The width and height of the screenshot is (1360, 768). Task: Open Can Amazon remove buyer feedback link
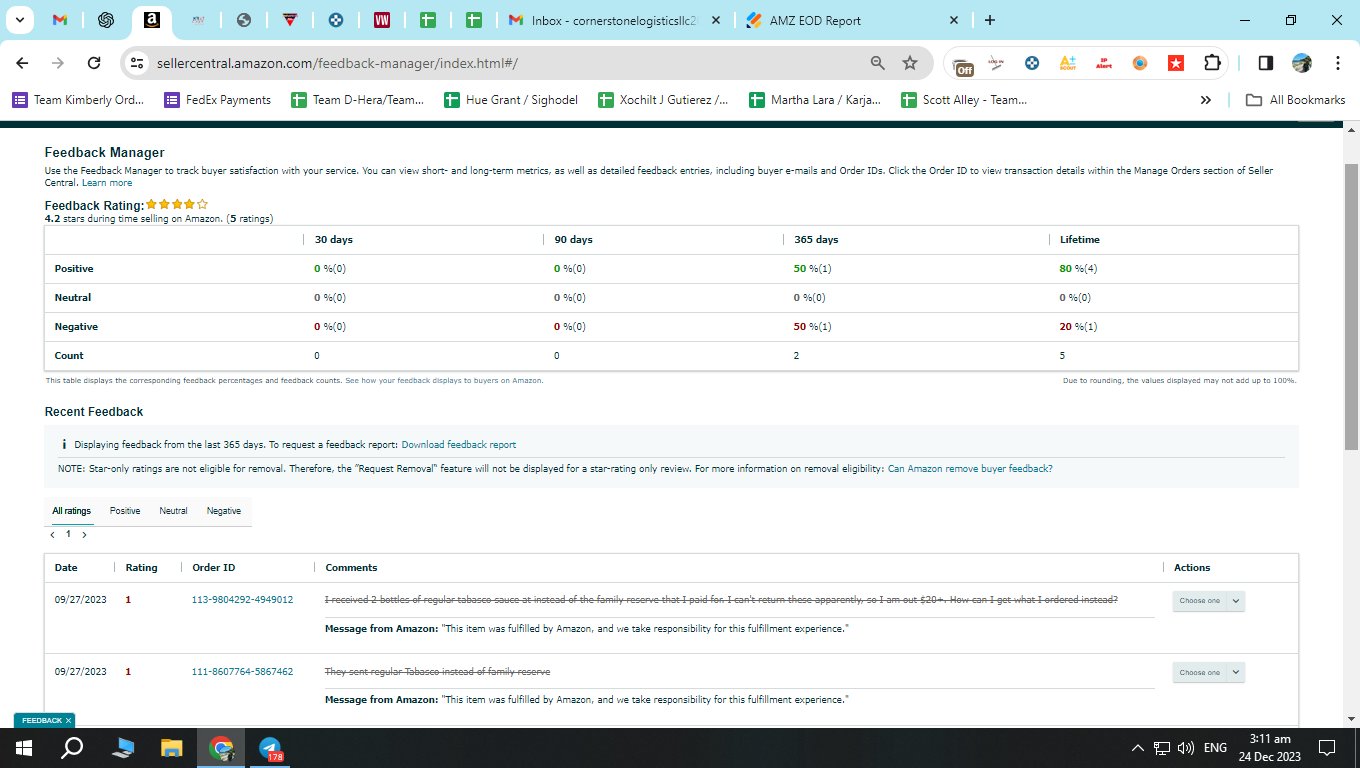tap(970, 469)
